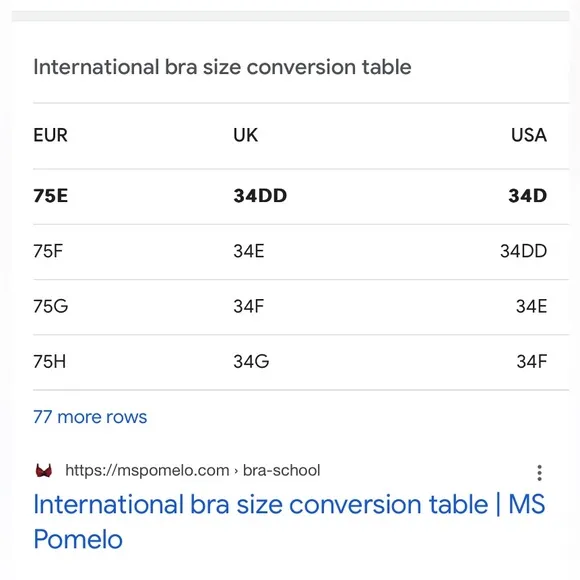Click the 75F EUR cell
Image resolution: width=580 pixels, height=580 pixels.
48,251
